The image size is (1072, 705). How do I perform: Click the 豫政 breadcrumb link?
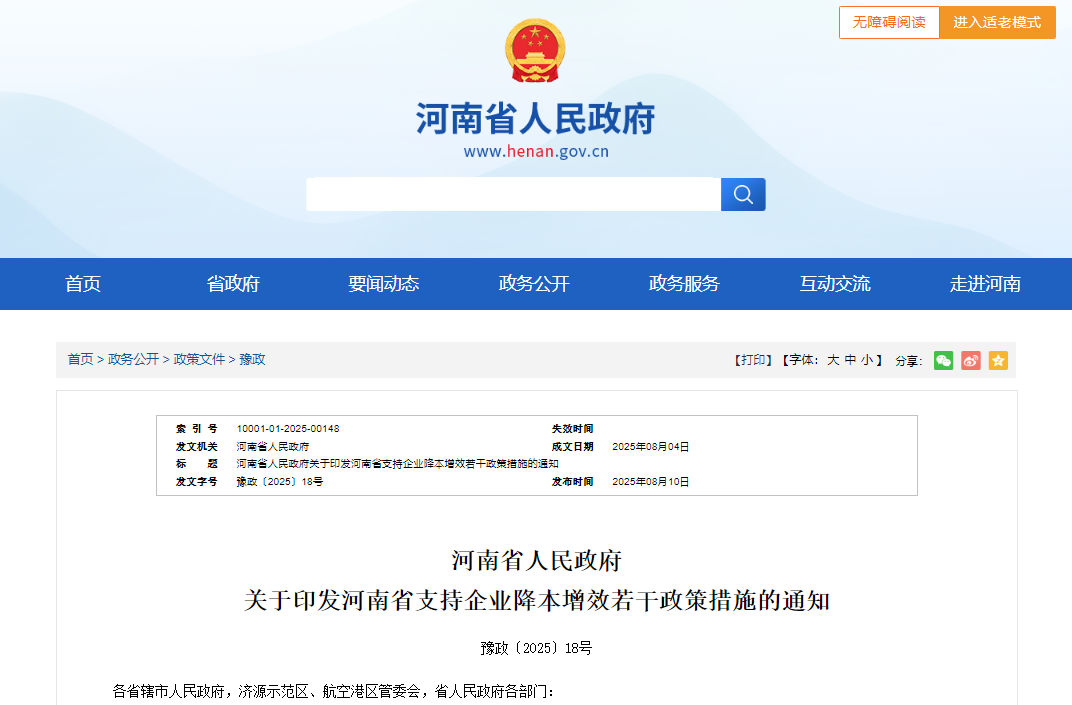tap(252, 359)
